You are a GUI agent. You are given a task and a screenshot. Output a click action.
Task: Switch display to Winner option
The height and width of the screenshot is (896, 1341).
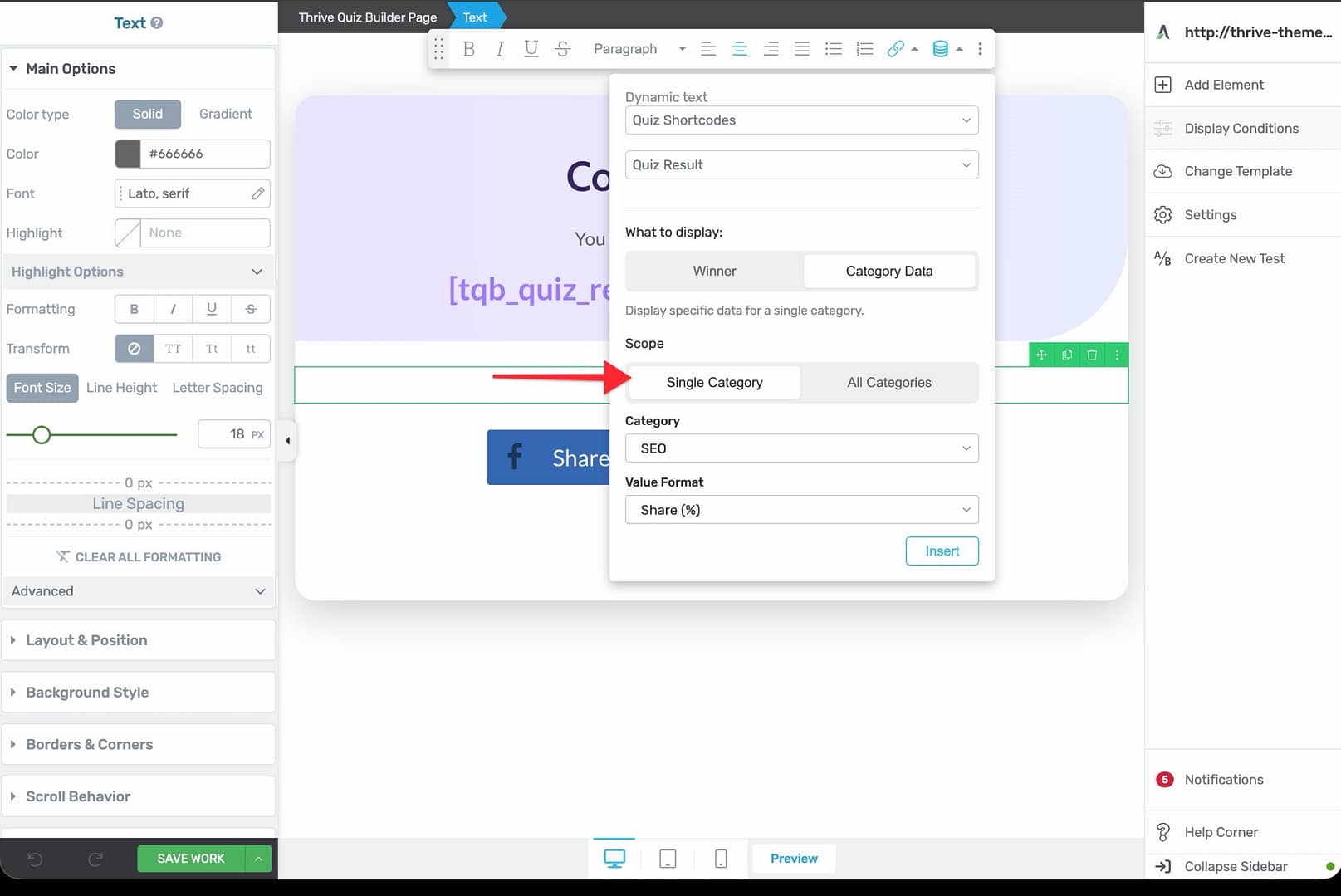714,272
